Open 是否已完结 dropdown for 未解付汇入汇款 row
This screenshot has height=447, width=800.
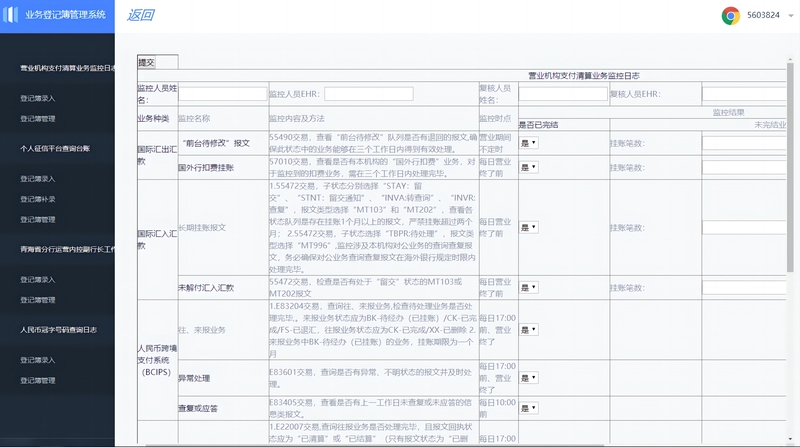(x=529, y=288)
